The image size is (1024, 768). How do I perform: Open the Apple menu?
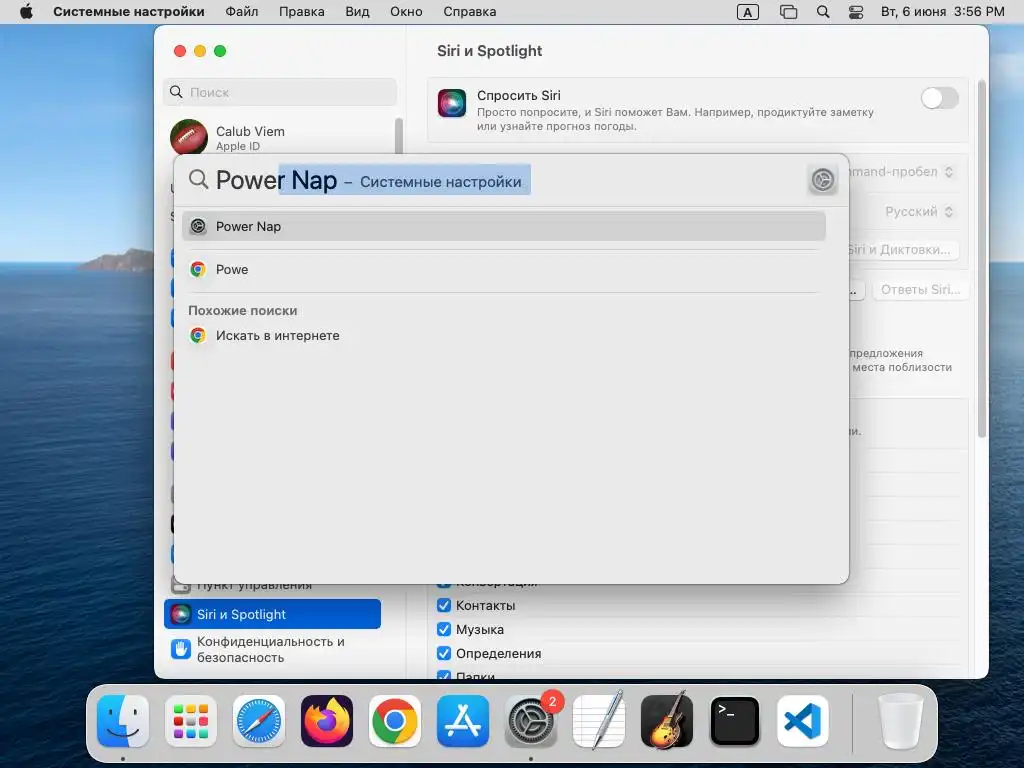(x=26, y=12)
